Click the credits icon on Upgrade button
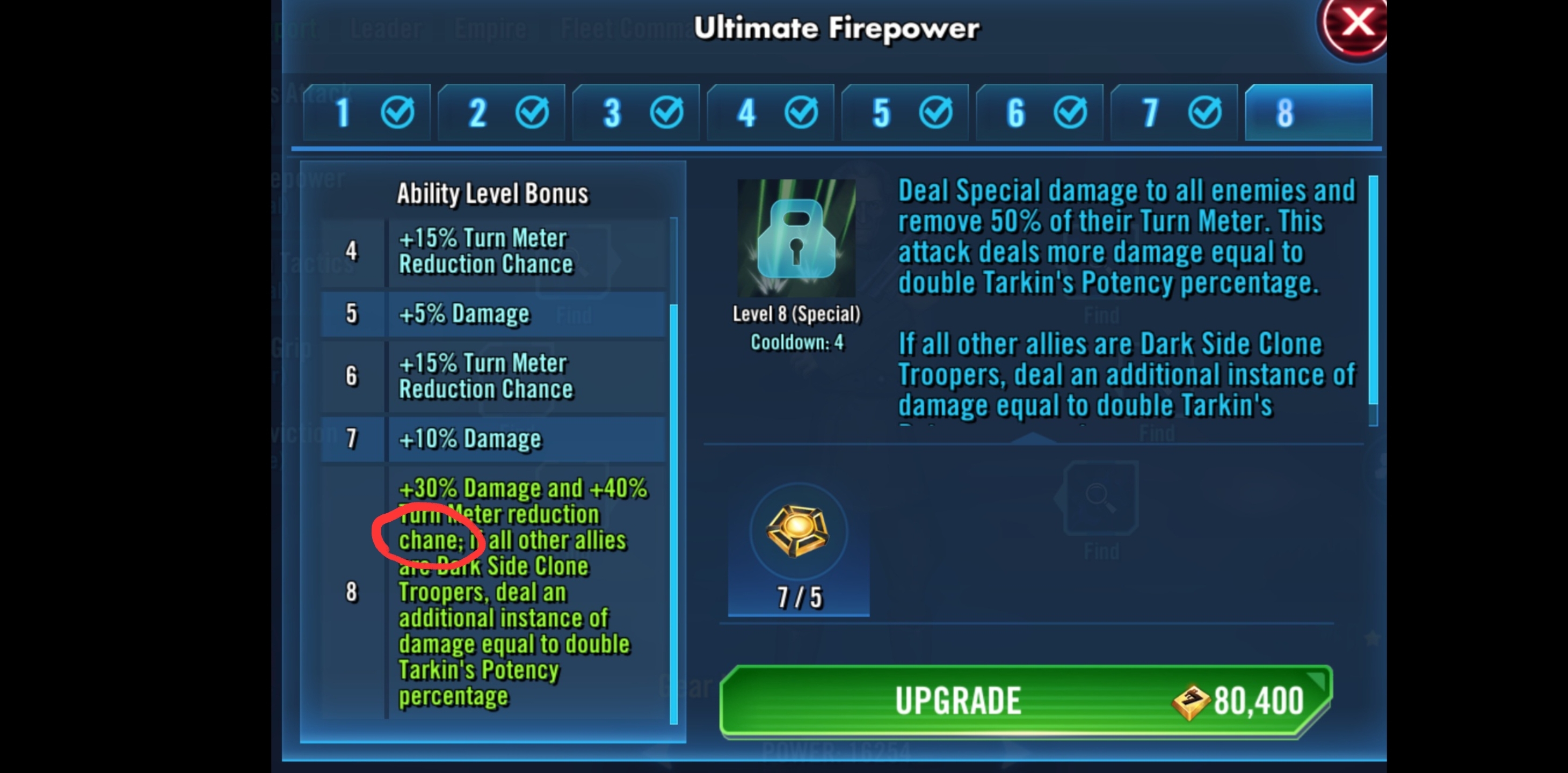The image size is (1568, 773). pyautogui.click(x=1191, y=702)
